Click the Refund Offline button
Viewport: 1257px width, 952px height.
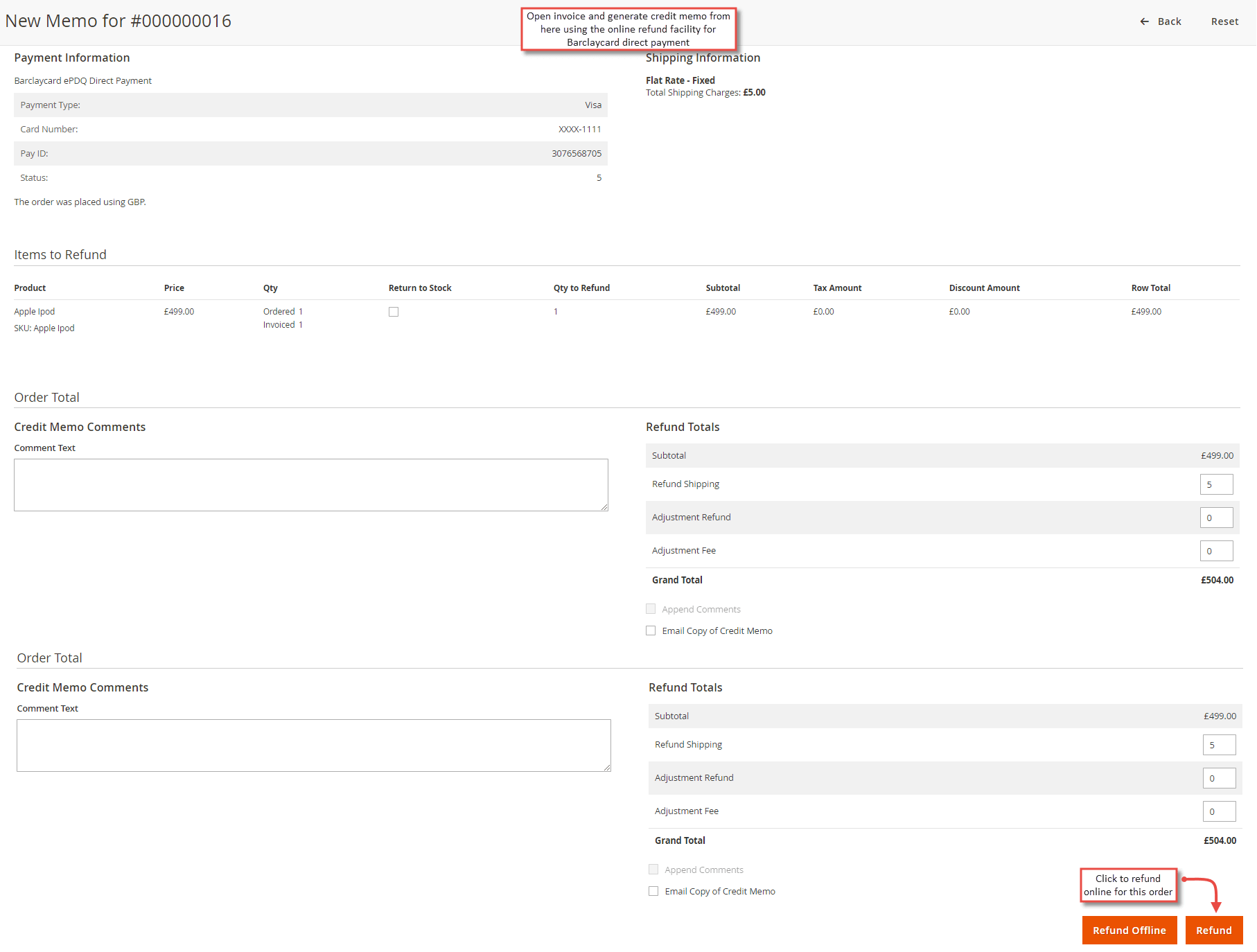[x=1129, y=930]
